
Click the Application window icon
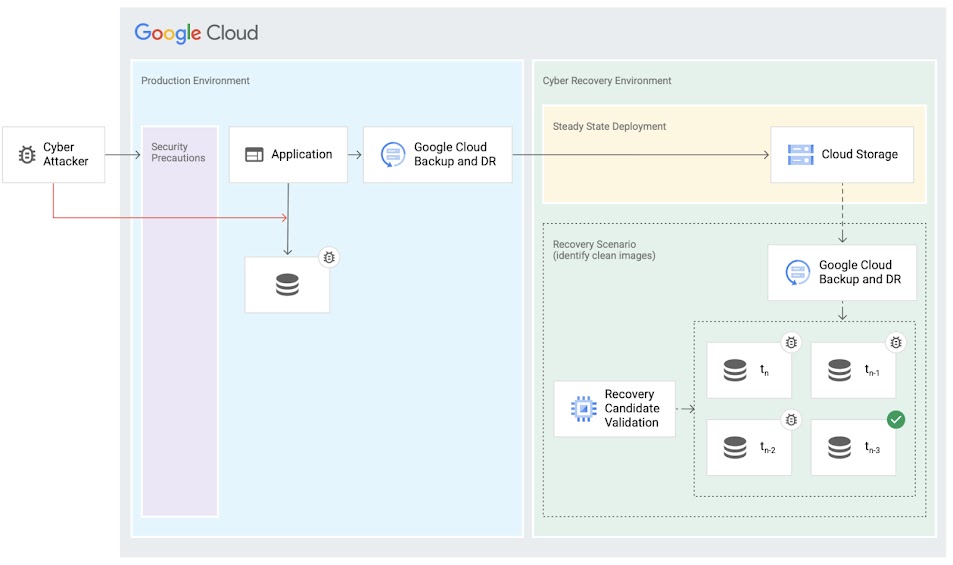[x=254, y=155]
